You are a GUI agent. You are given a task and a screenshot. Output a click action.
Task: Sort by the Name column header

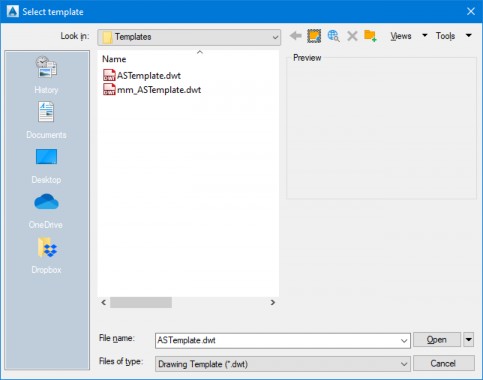point(114,59)
